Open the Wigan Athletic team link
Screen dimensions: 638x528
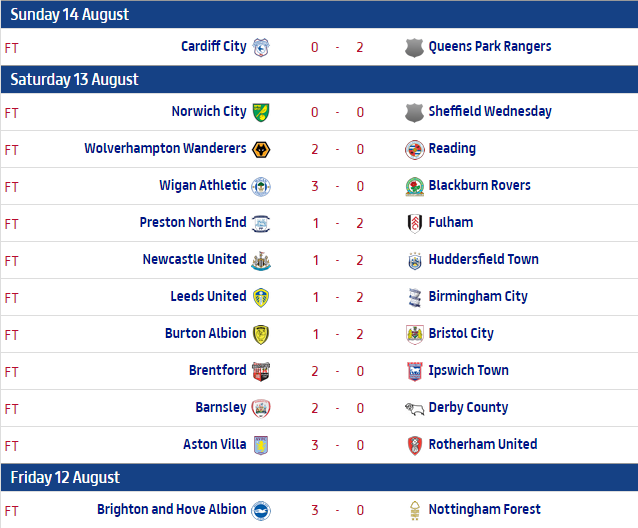coord(202,186)
